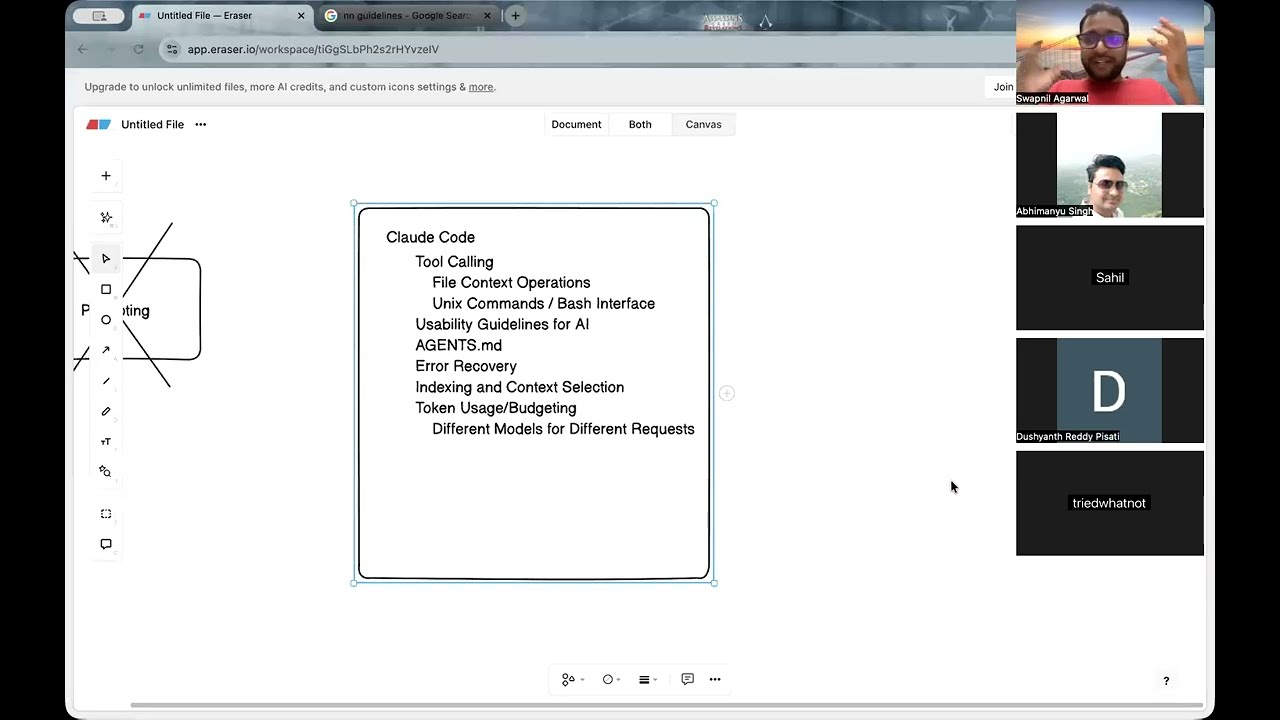The image size is (1280, 720).
Task: Close the nn guidelines Google Search tab
Action: point(489,16)
